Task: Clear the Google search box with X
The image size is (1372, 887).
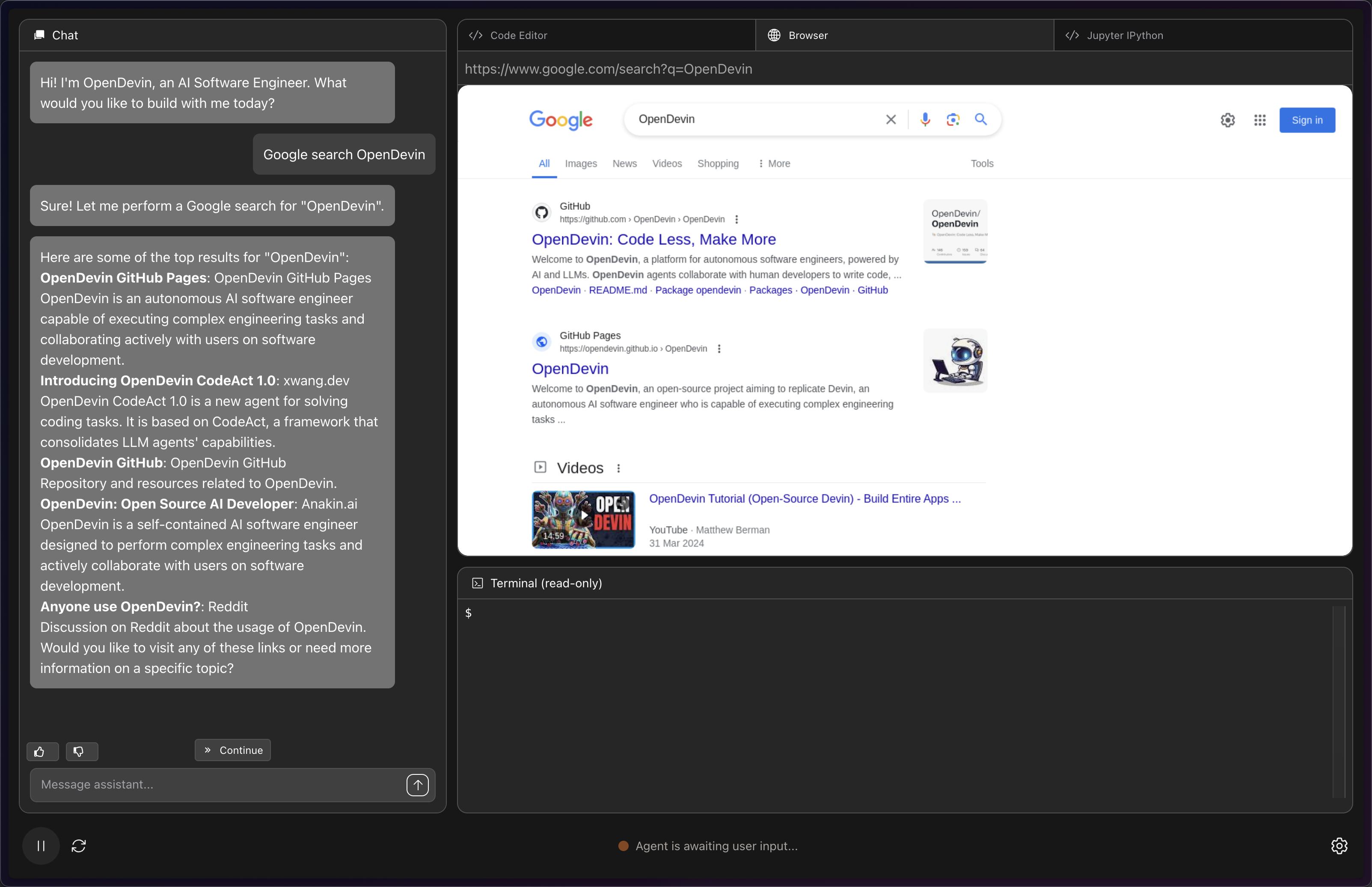Action: (891, 119)
